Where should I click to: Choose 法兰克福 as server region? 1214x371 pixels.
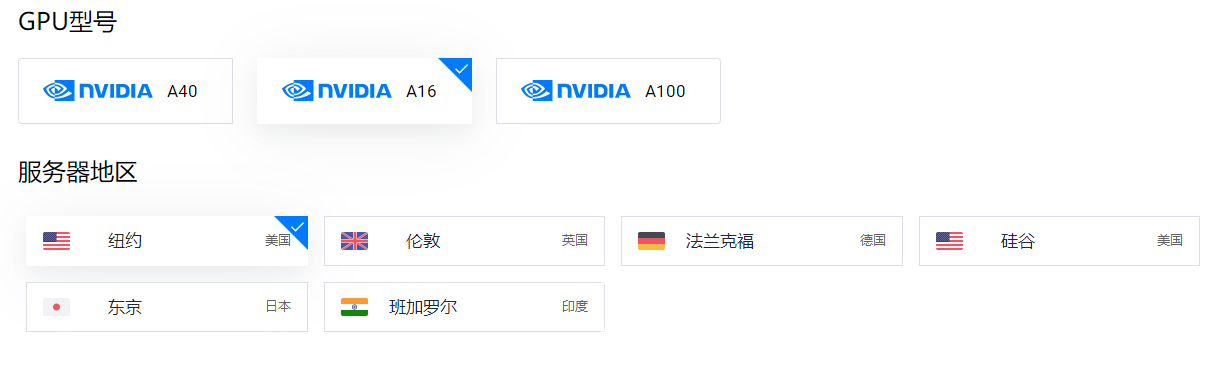click(x=762, y=241)
